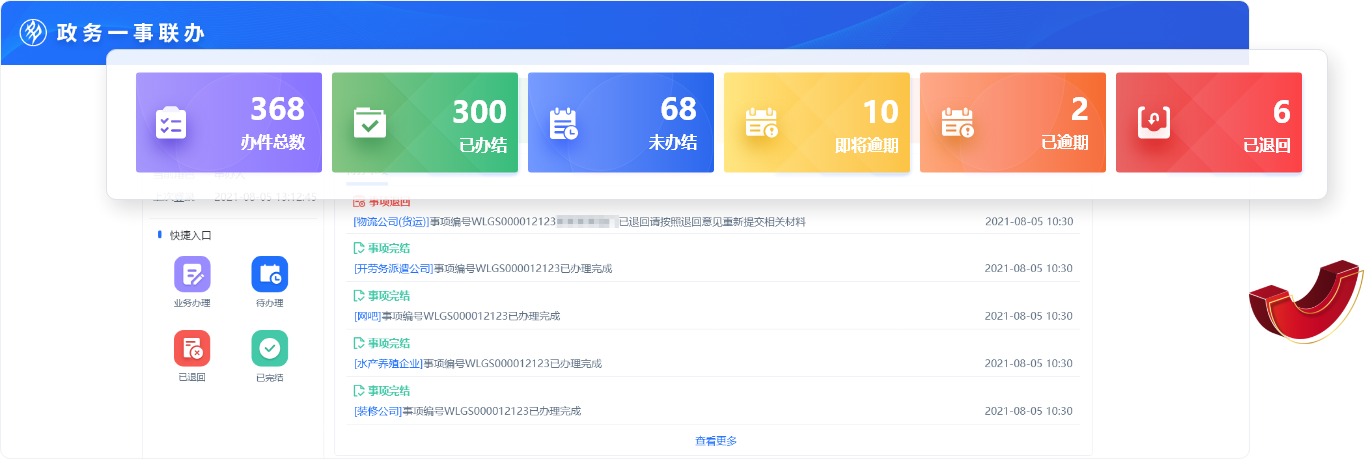Click 事项完结 status above 开劳务派遣公司 entry

pyautogui.click(x=388, y=248)
